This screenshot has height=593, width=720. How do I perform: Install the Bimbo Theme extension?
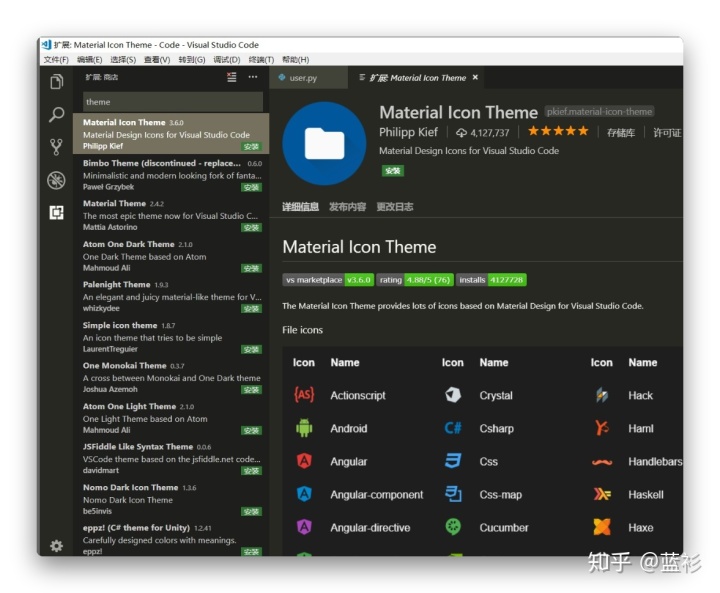(x=251, y=187)
